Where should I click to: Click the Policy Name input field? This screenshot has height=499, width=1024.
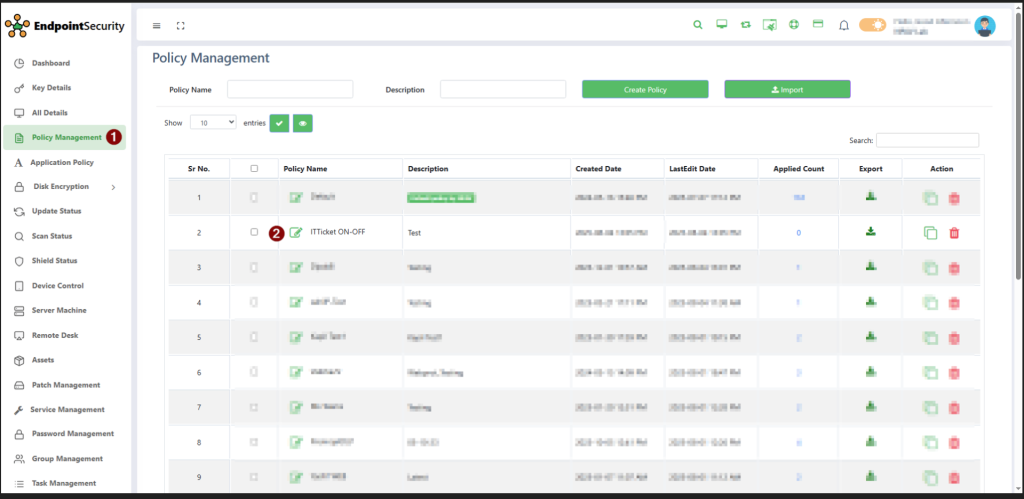[x=290, y=90]
